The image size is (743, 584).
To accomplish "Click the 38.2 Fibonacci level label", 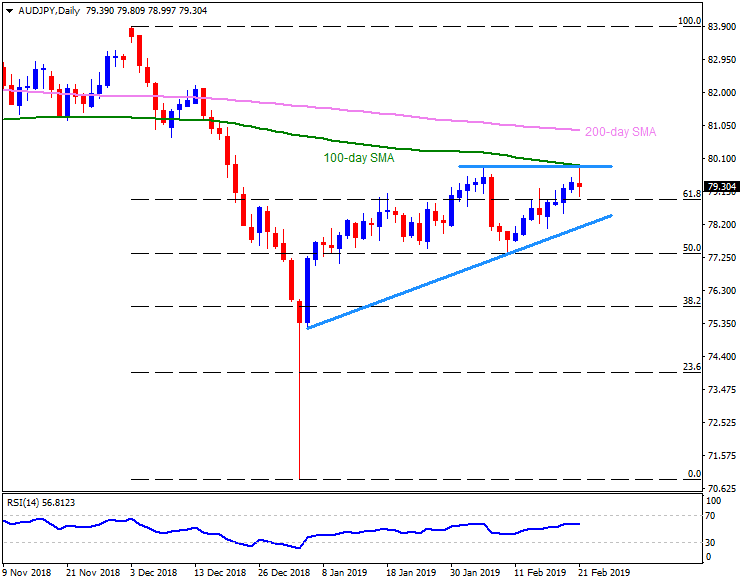I will point(690,300).
